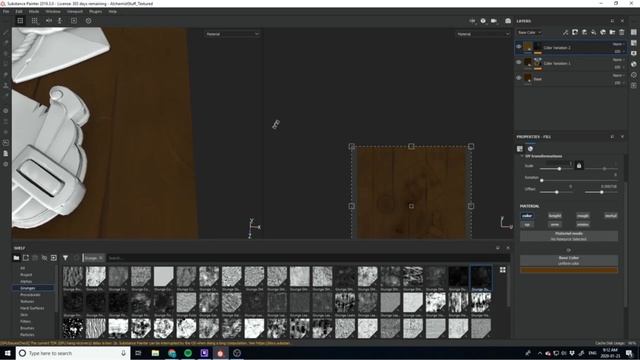Screen dimensions: 640x360
Task: Open the Mode menu
Action: pyautogui.click(x=34, y=11)
